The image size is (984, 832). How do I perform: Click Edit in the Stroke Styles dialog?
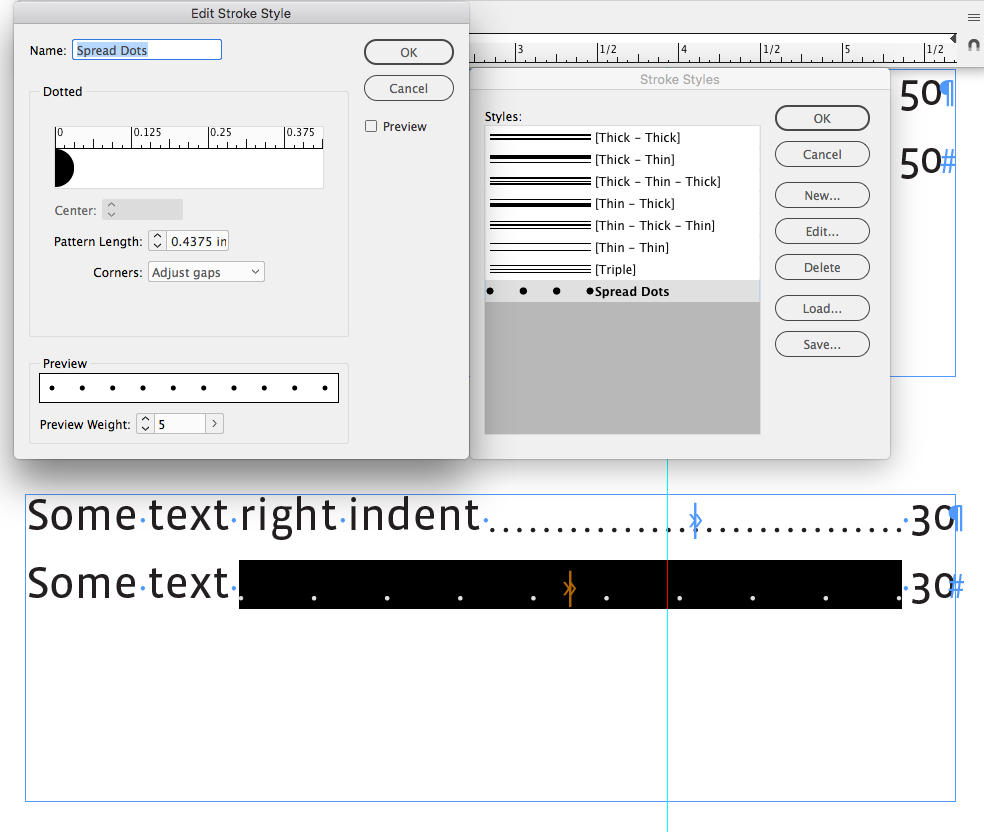(x=821, y=231)
